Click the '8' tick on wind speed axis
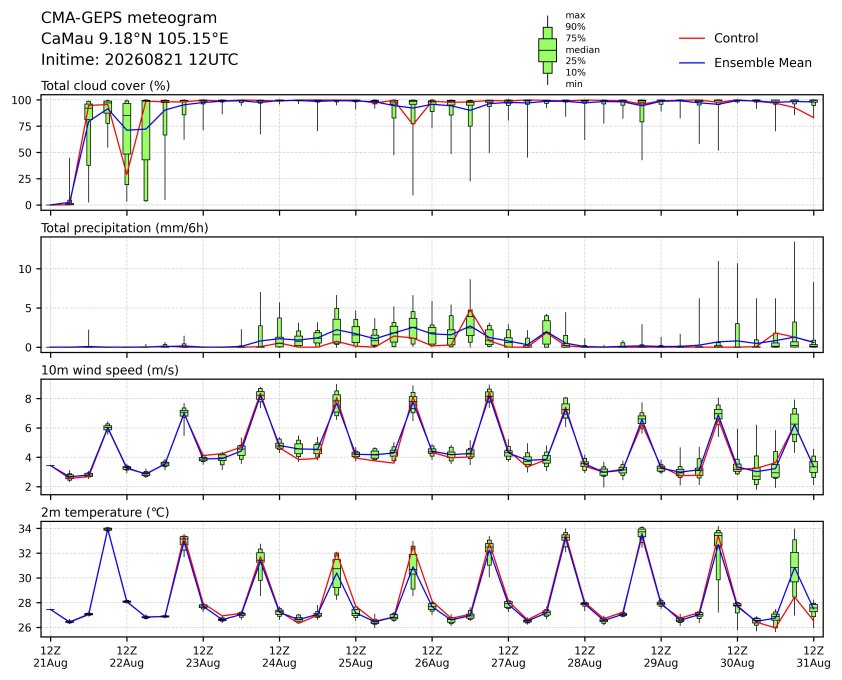The image size is (842, 680). pyautogui.click(x=29, y=399)
